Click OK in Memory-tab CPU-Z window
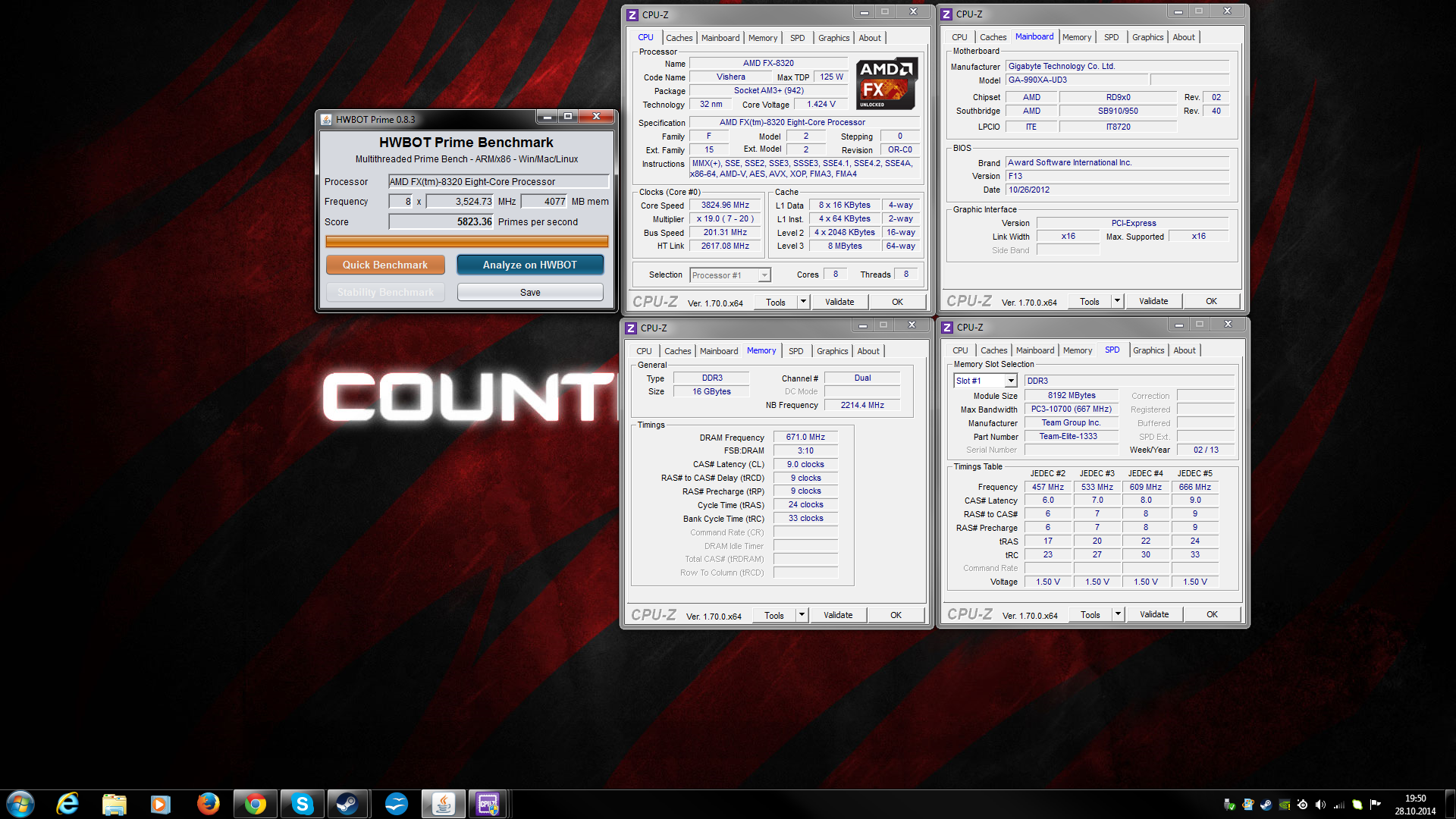The height and width of the screenshot is (819, 1456). point(896,615)
